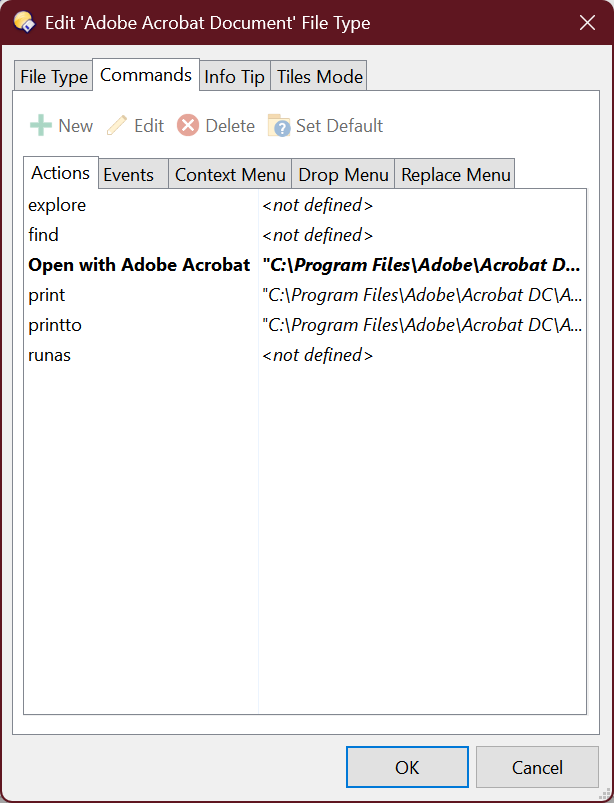Select the printto action row
This screenshot has height=803, width=614.
click(x=305, y=325)
